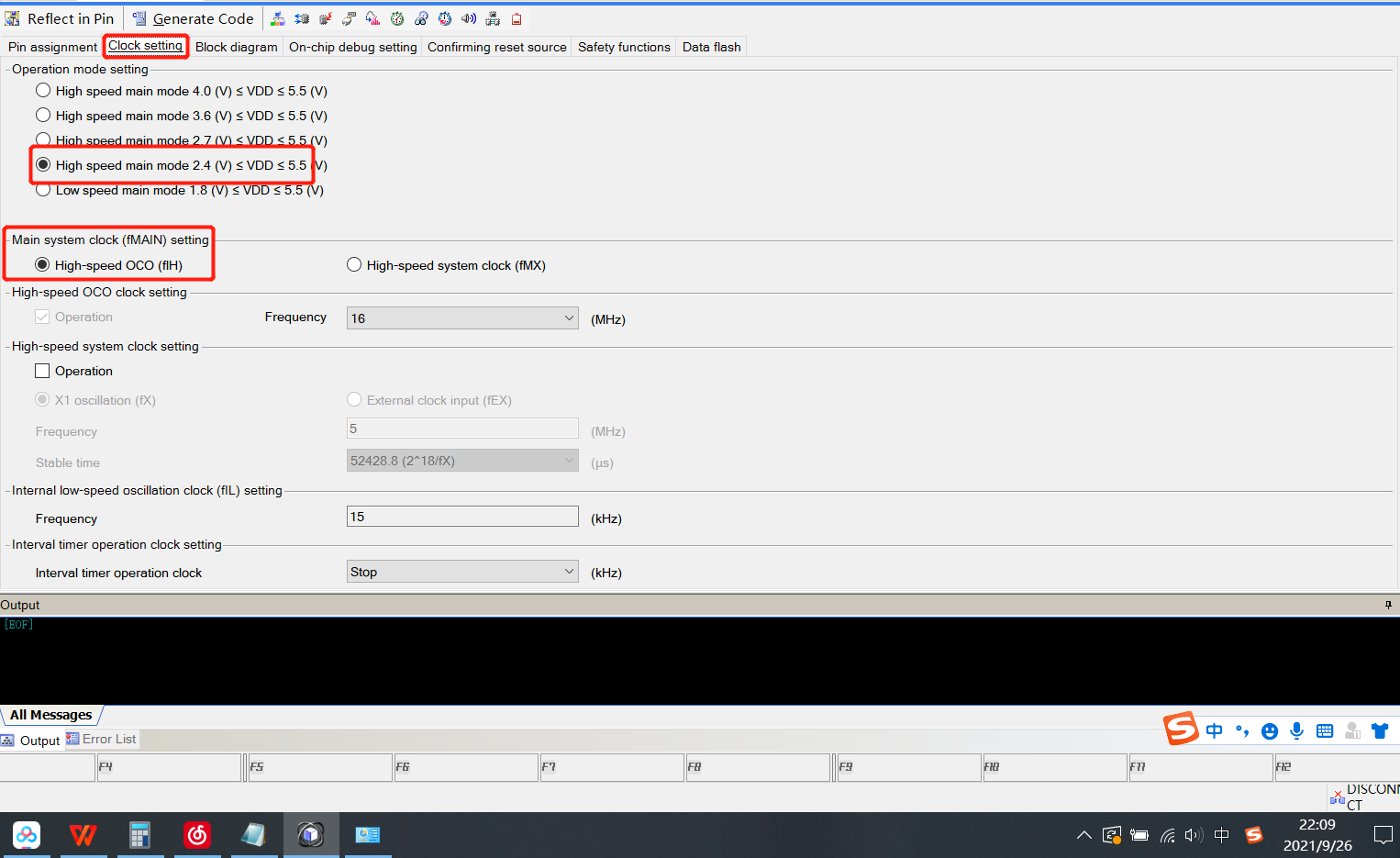Viewport: 1400px width, 858px height.
Task: Open Sogou emoji smiley icon
Action: (1270, 731)
